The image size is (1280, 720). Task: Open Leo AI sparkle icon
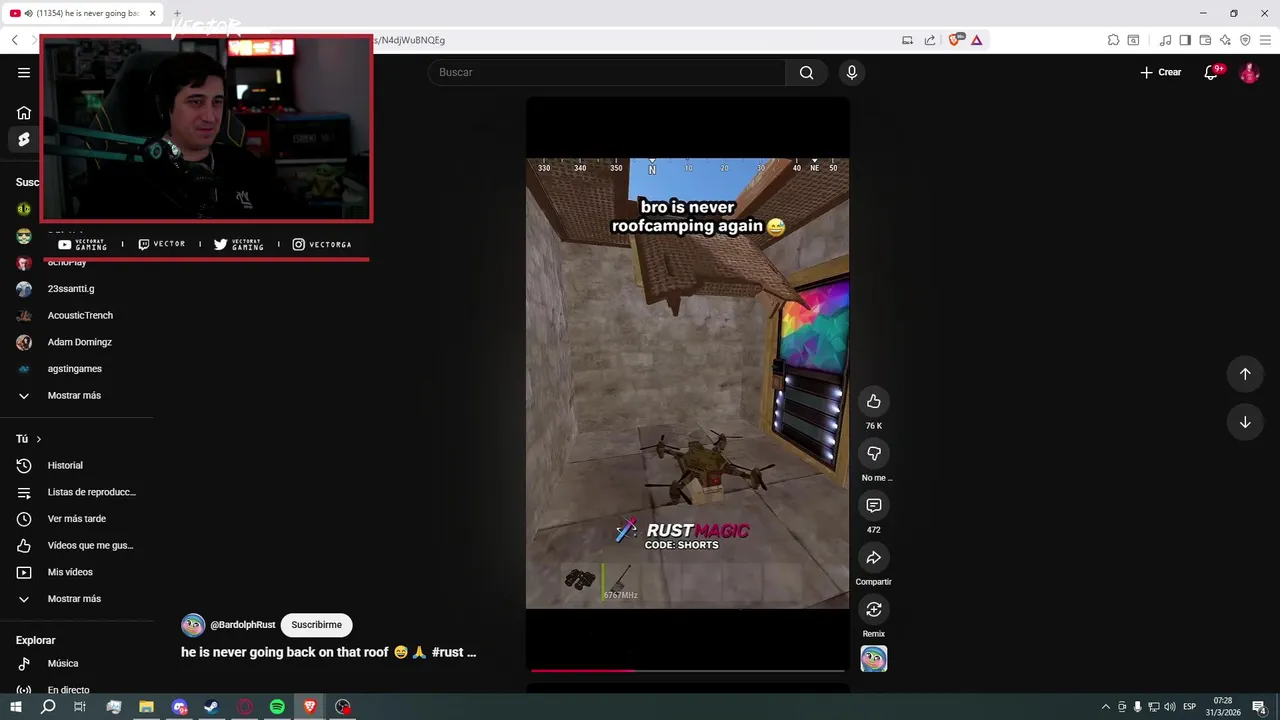point(1225,40)
